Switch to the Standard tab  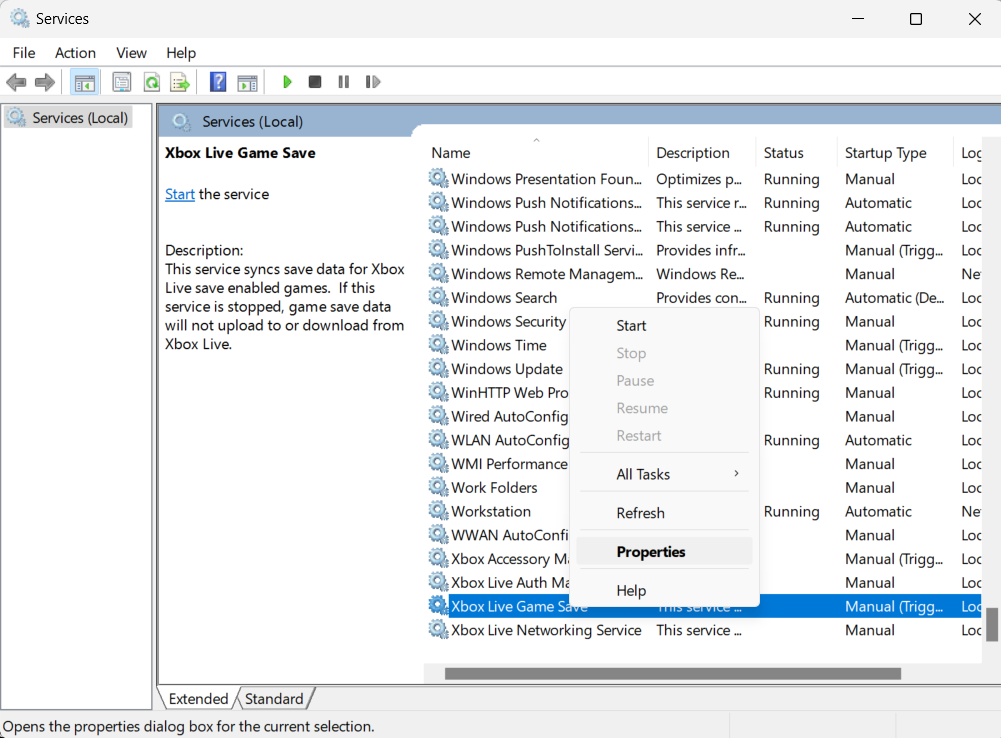(x=274, y=699)
